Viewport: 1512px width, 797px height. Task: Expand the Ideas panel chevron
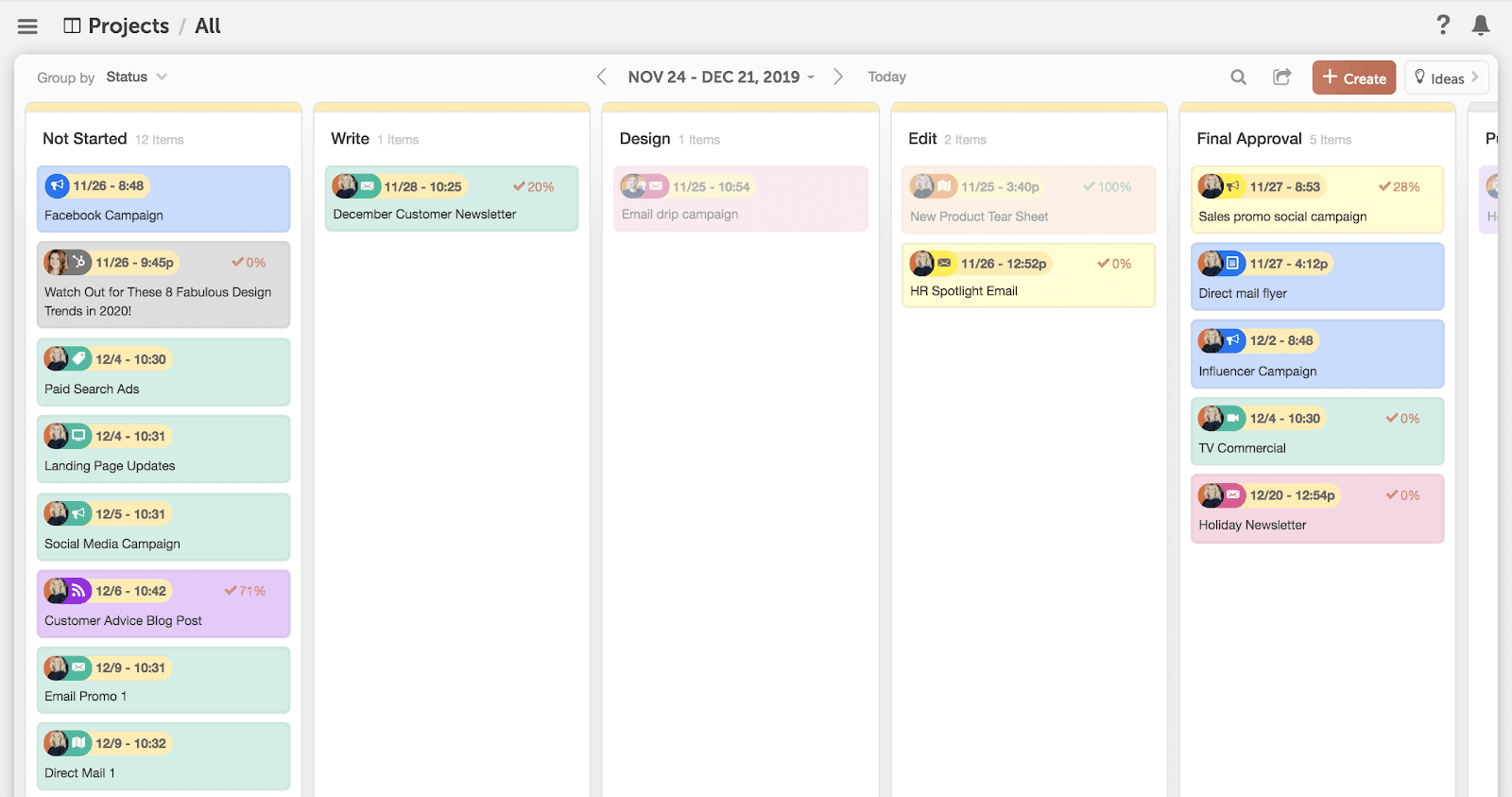1474,78
